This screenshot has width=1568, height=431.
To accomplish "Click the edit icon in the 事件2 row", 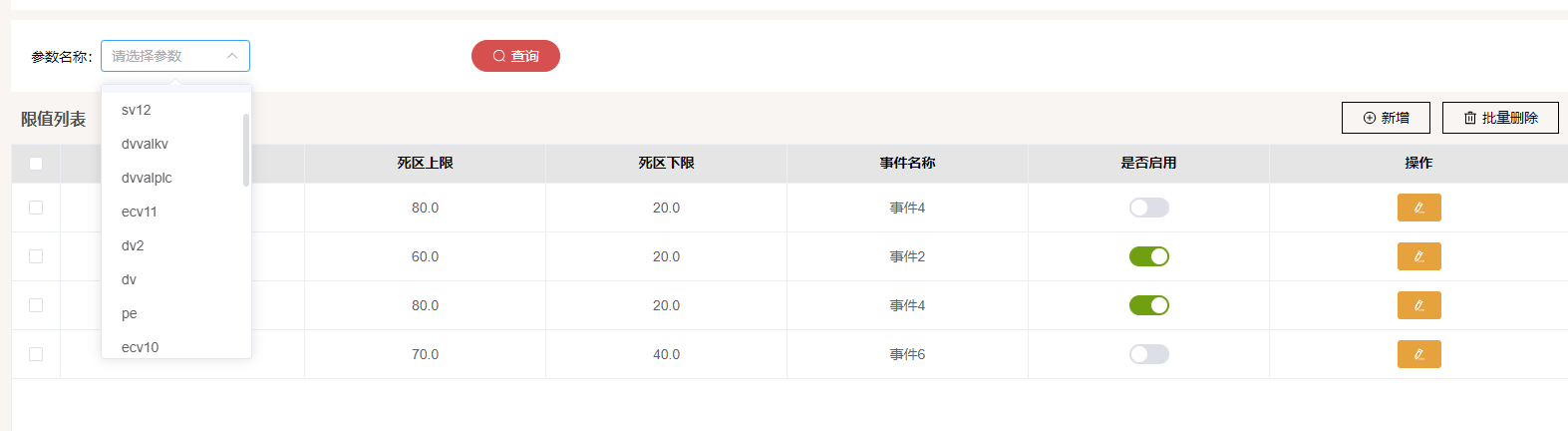I will pyautogui.click(x=1418, y=256).
